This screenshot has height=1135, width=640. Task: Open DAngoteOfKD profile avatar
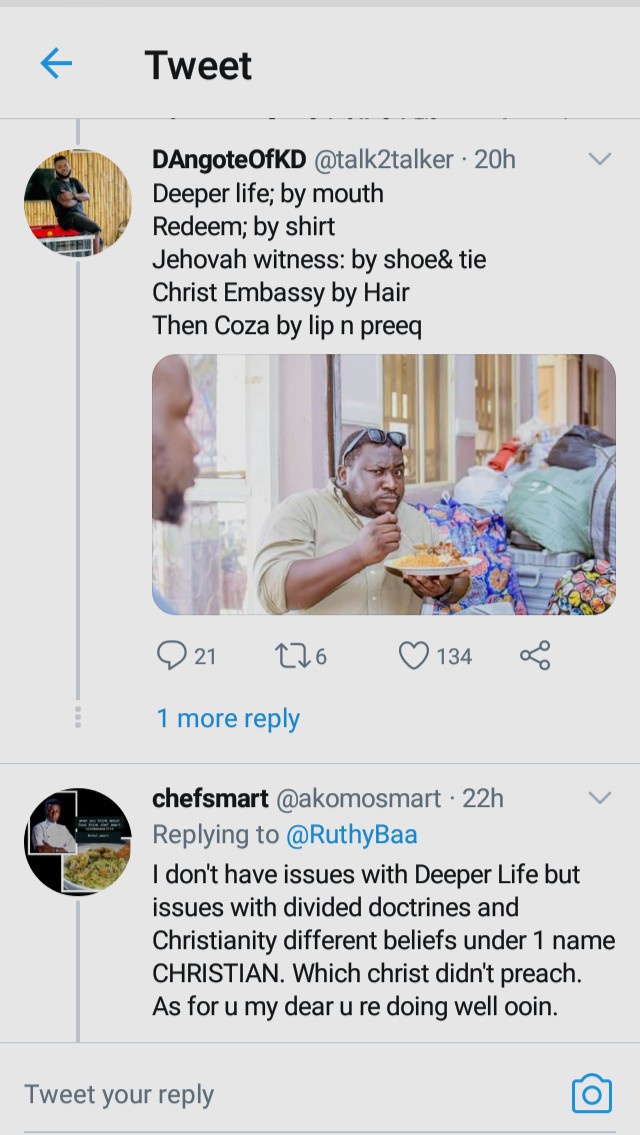(77, 203)
